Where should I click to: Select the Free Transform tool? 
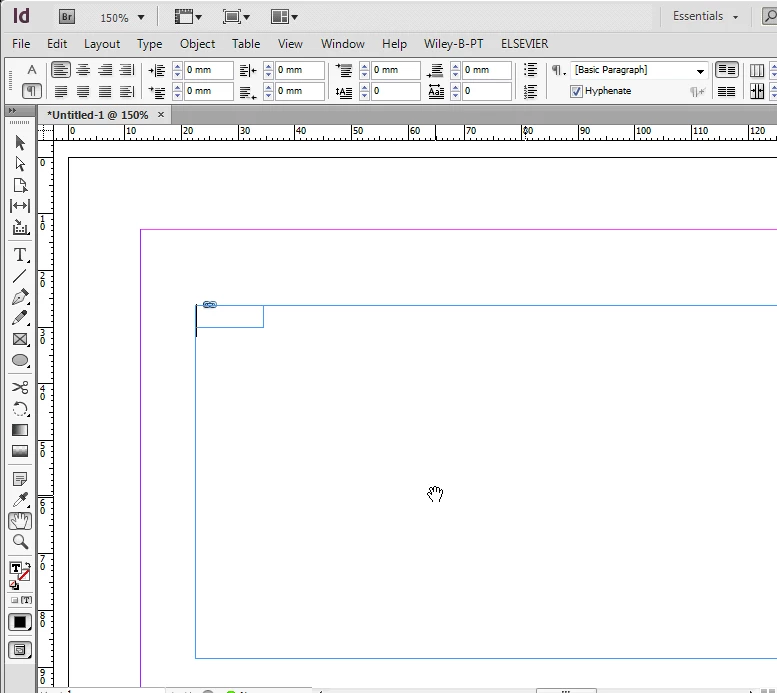click(20, 409)
